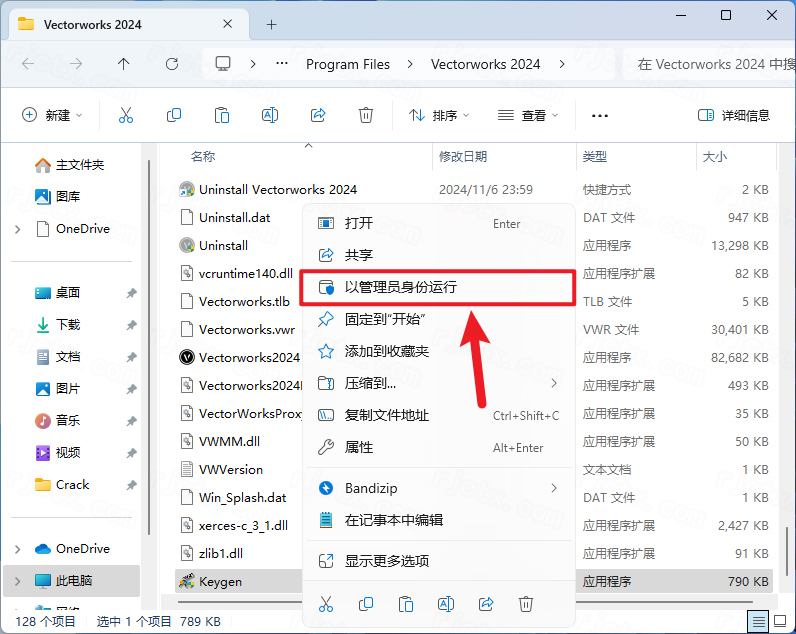This screenshot has width=796, height=634.
Task: Choose 显示更多选项 from the context menu
Action: click(x=387, y=560)
